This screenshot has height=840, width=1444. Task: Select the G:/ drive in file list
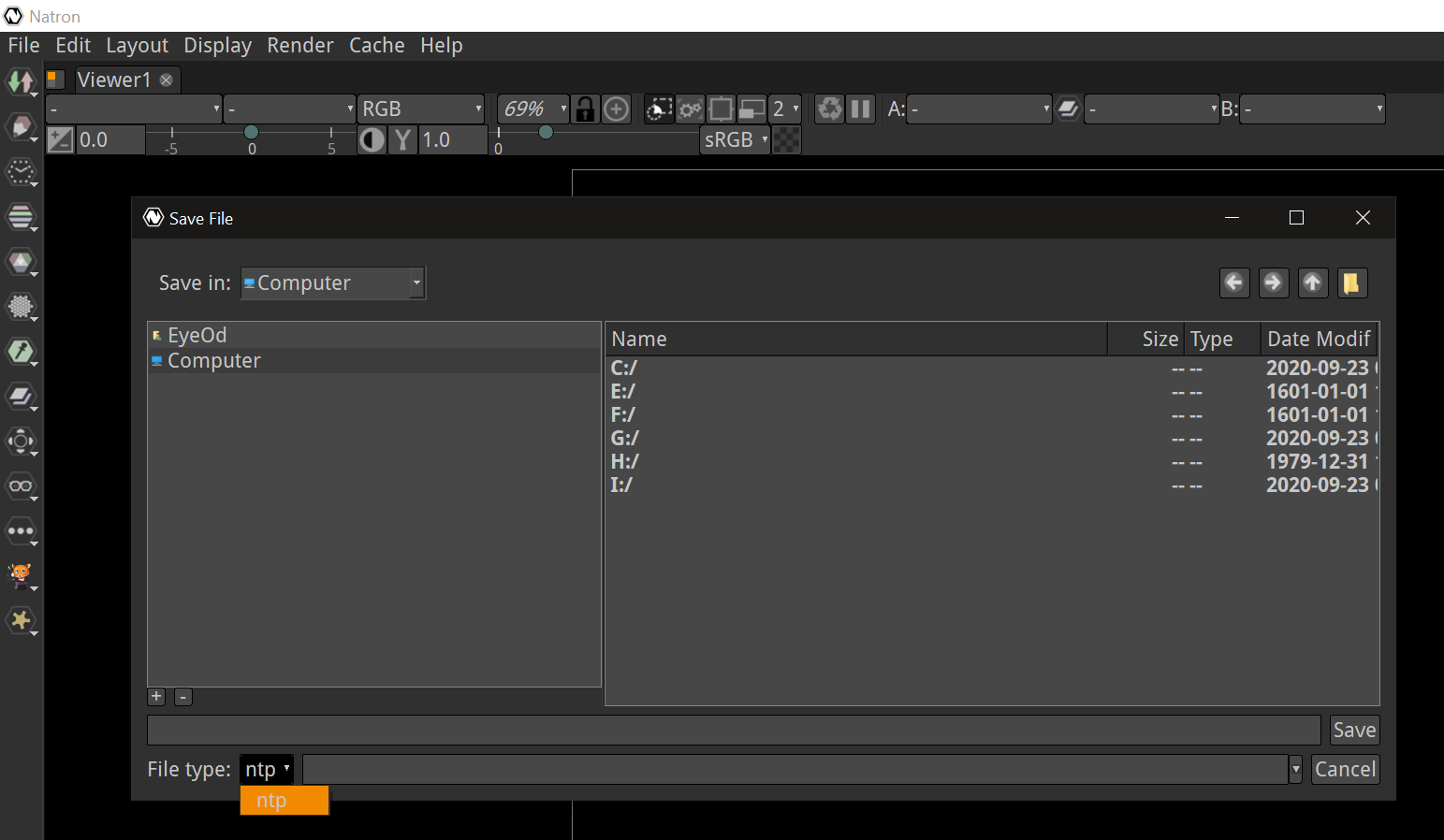pos(624,438)
